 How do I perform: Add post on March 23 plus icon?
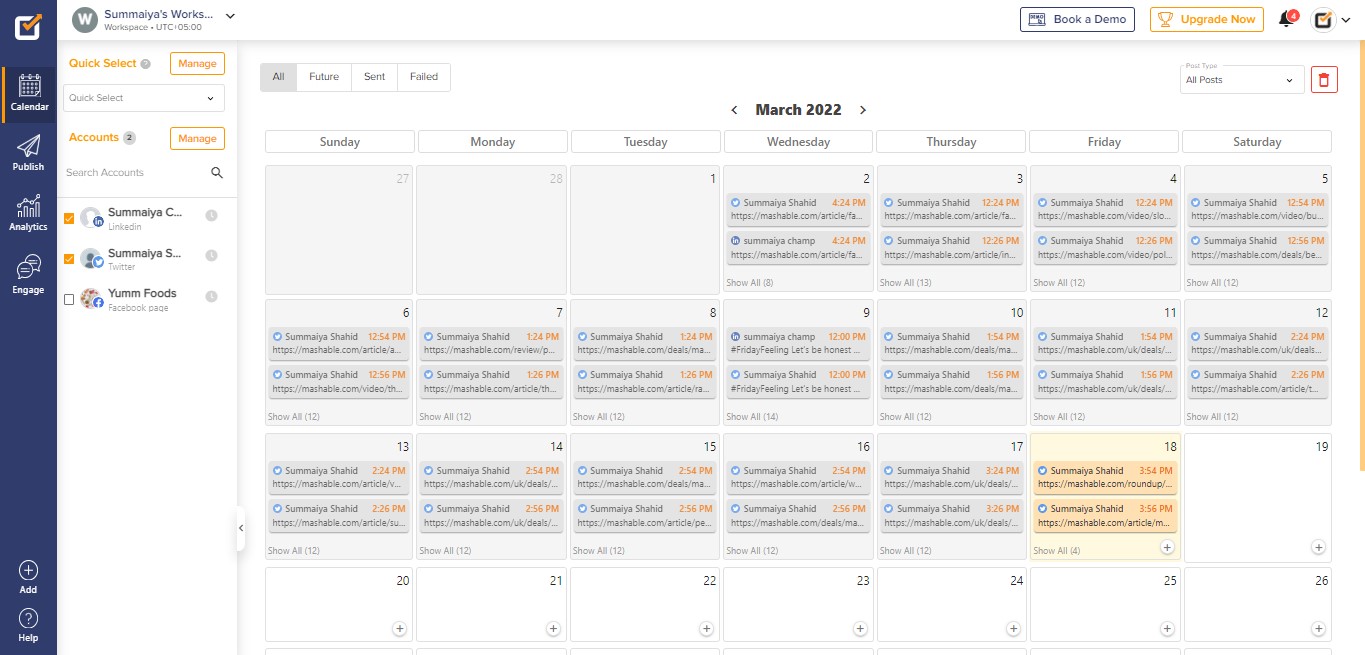tap(860, 629)
